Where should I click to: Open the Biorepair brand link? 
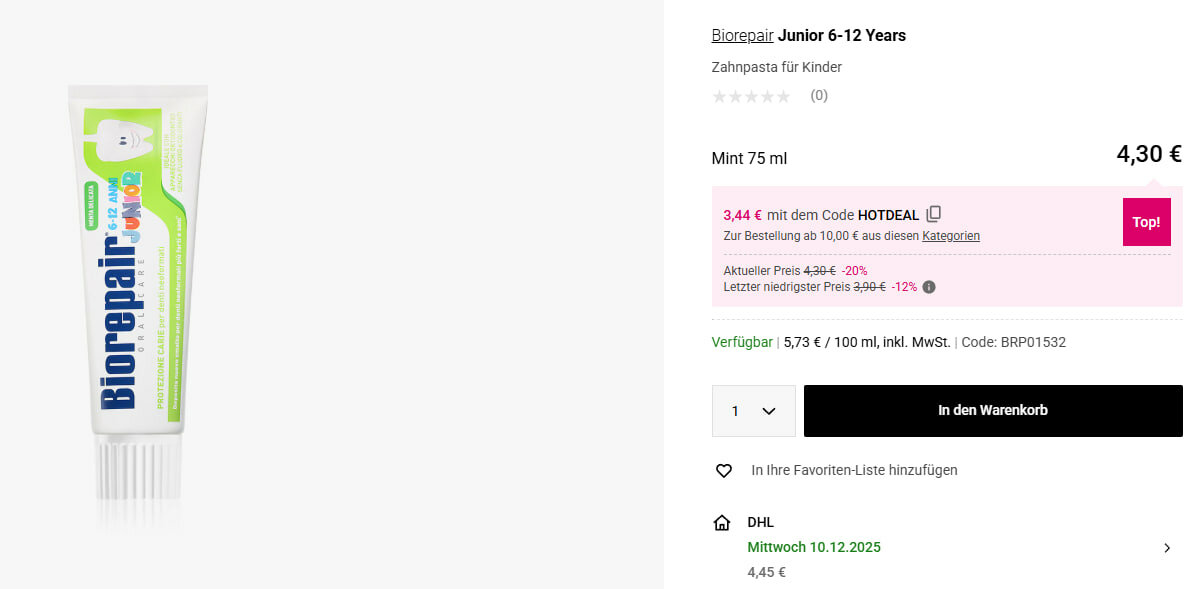click(742, 35)
